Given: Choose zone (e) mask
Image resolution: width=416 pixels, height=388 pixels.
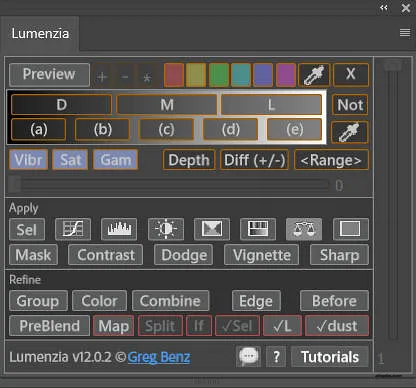Looking at the screenshot, I should click(x=295, y=129).
